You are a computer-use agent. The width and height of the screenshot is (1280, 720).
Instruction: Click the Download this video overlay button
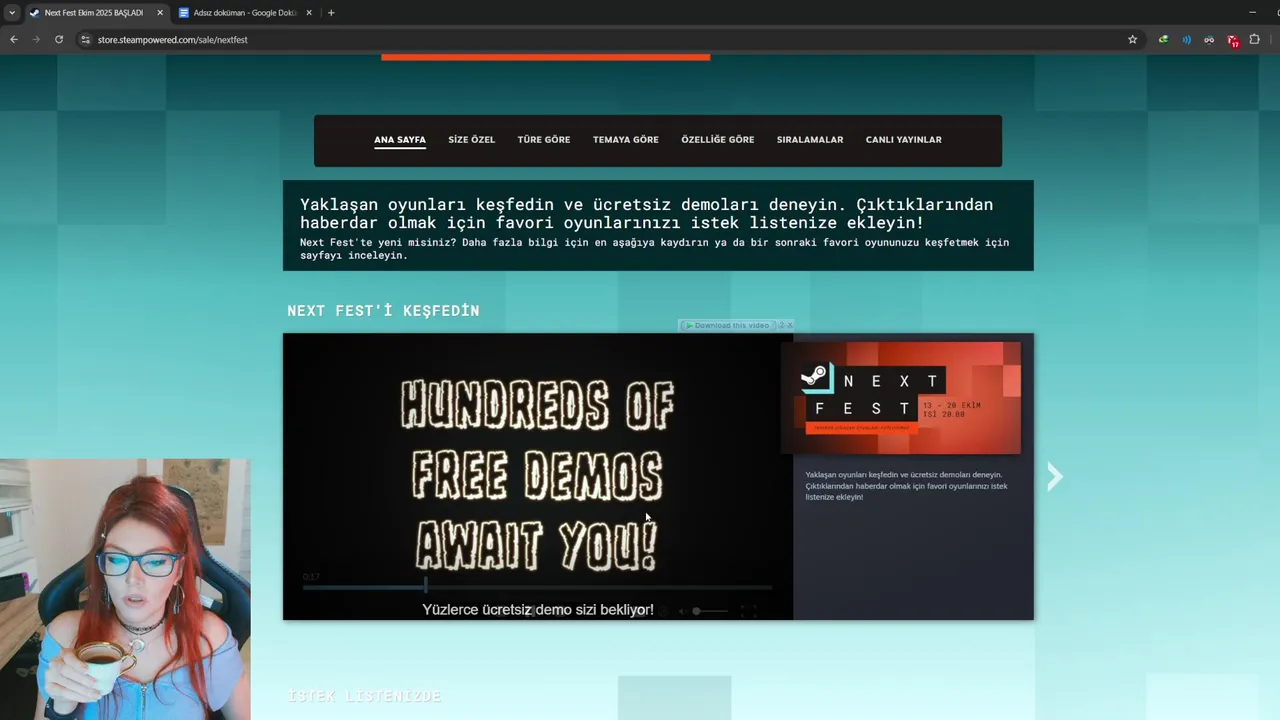[x=727, y=325]
